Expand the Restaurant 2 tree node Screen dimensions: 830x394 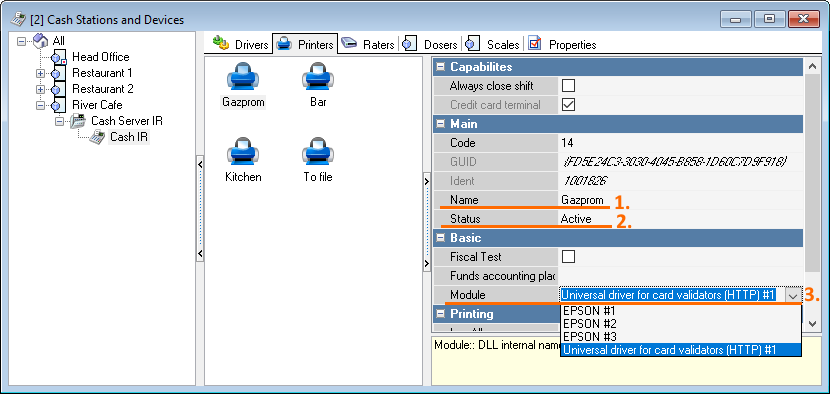coord(41,89)
